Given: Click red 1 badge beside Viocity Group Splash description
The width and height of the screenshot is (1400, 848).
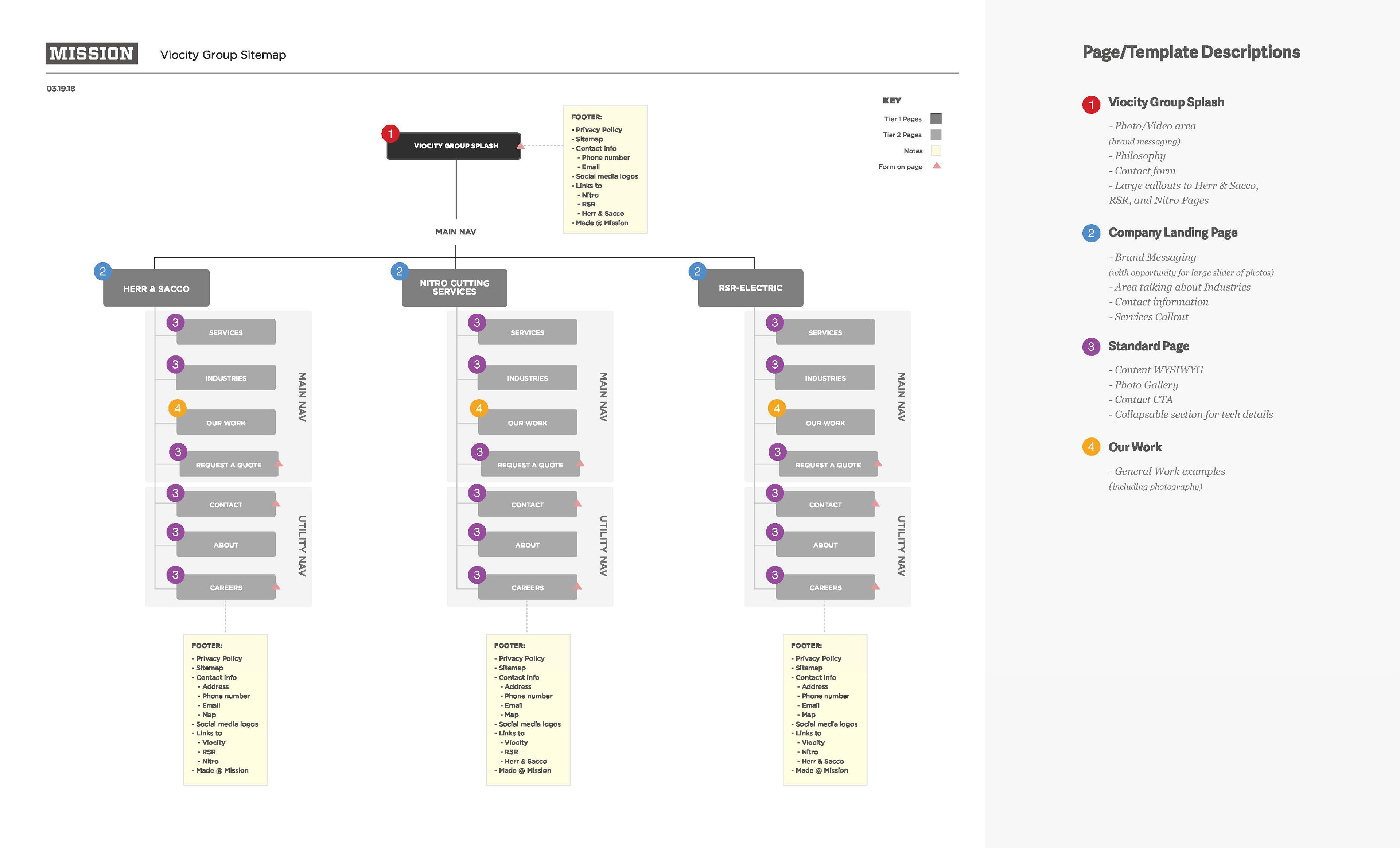Looking at the screenshot, I should click(x=1091, y=105).
